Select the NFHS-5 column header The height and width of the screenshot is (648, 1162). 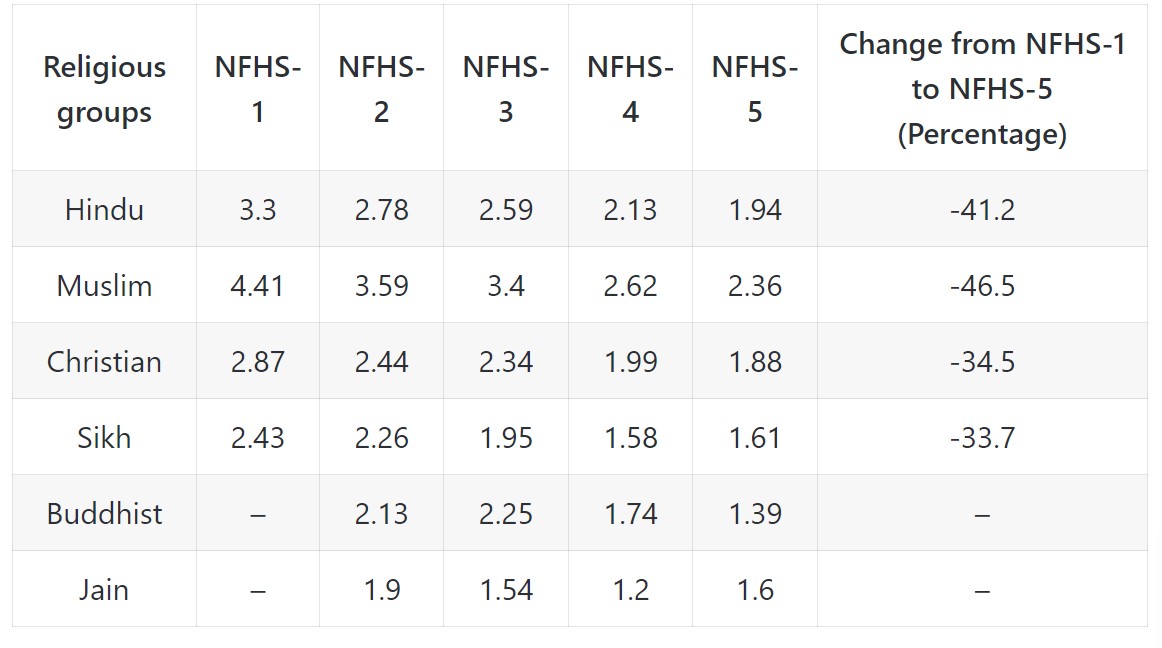pos(754,89)
